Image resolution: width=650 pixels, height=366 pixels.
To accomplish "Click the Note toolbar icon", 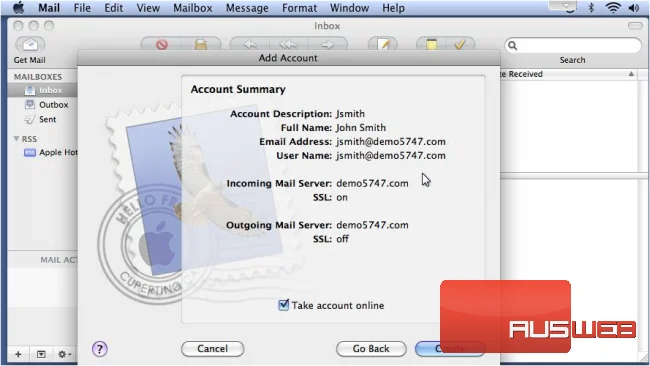I will [431, 44].
